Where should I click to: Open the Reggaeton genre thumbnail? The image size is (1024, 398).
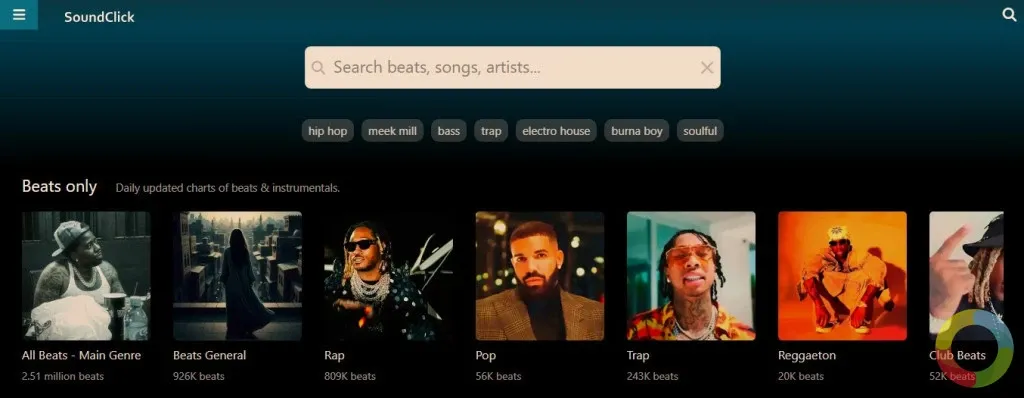point(842,276)
